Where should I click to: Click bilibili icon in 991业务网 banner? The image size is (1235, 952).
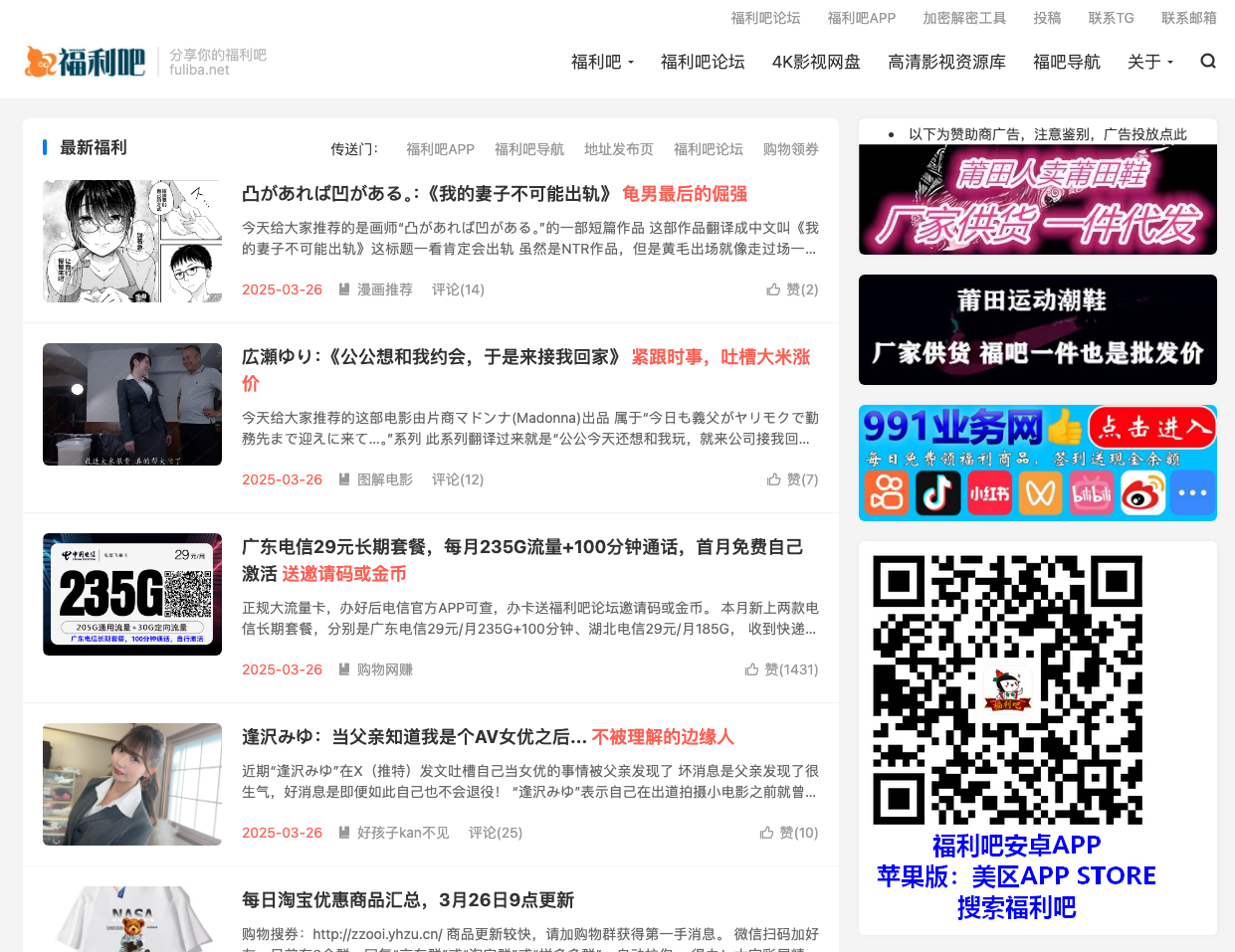click(x=1091, y=492)
